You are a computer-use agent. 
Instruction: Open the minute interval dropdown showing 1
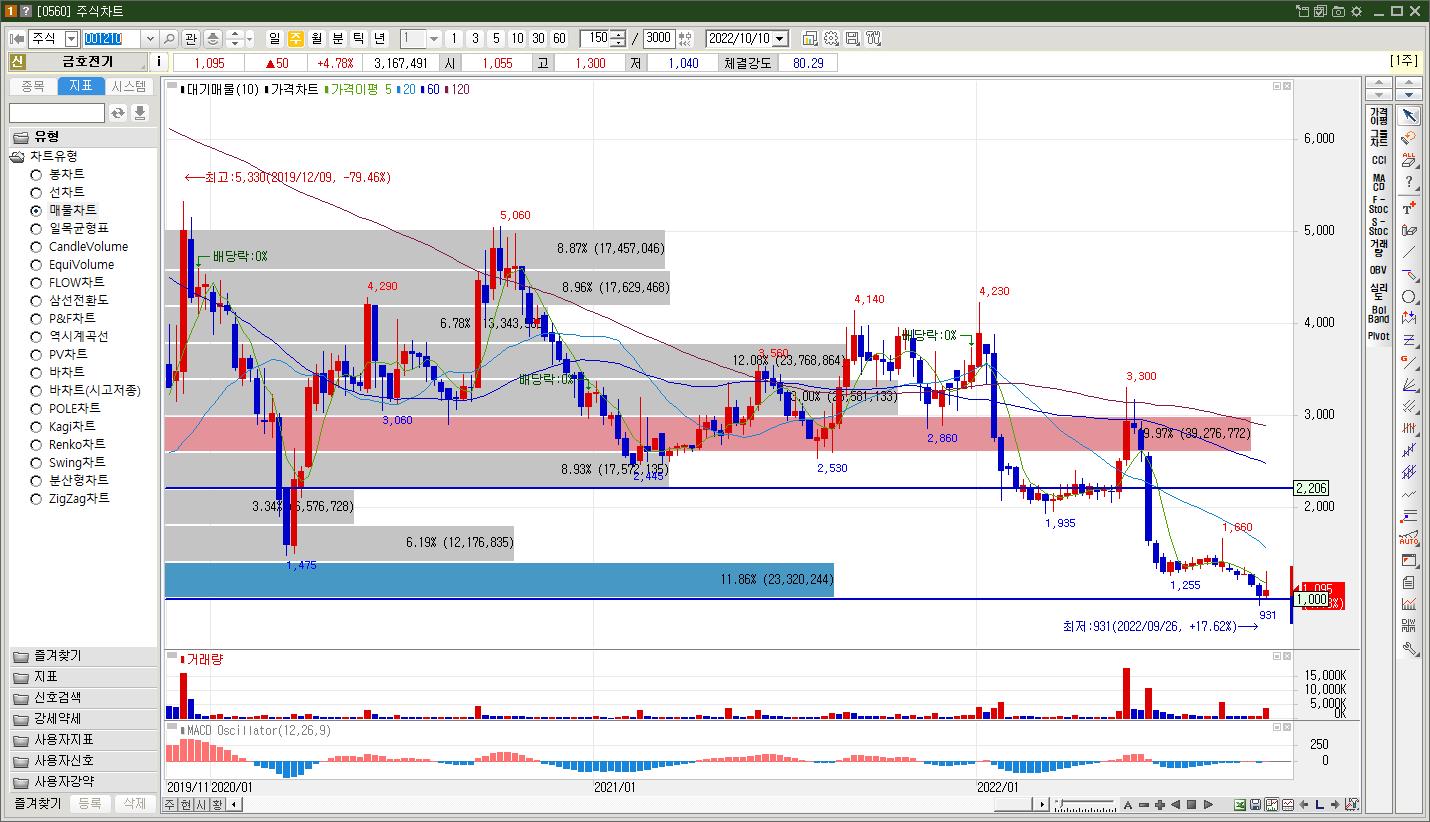pyautogui.click(x=434, y=39)
